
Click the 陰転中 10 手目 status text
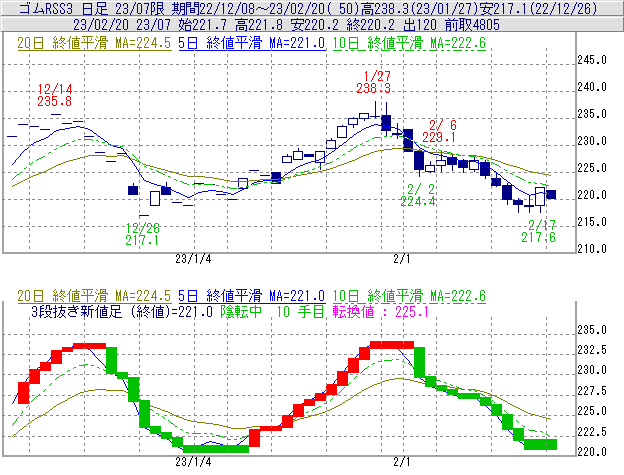[273, 312]
